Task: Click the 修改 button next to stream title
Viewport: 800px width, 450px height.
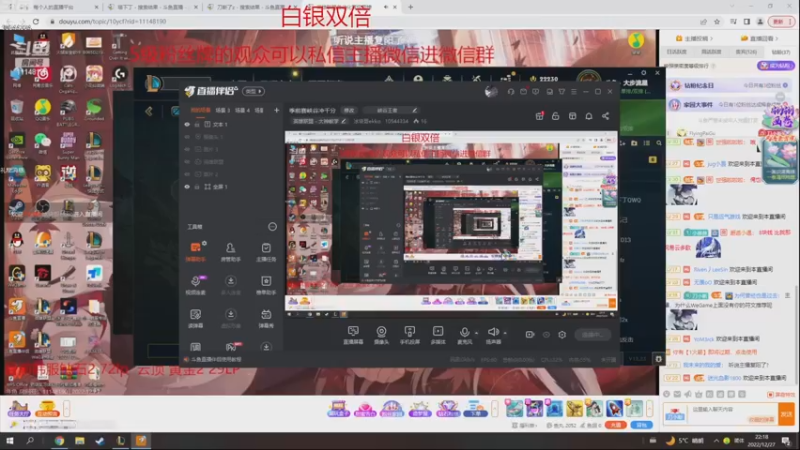Action: 349,110
